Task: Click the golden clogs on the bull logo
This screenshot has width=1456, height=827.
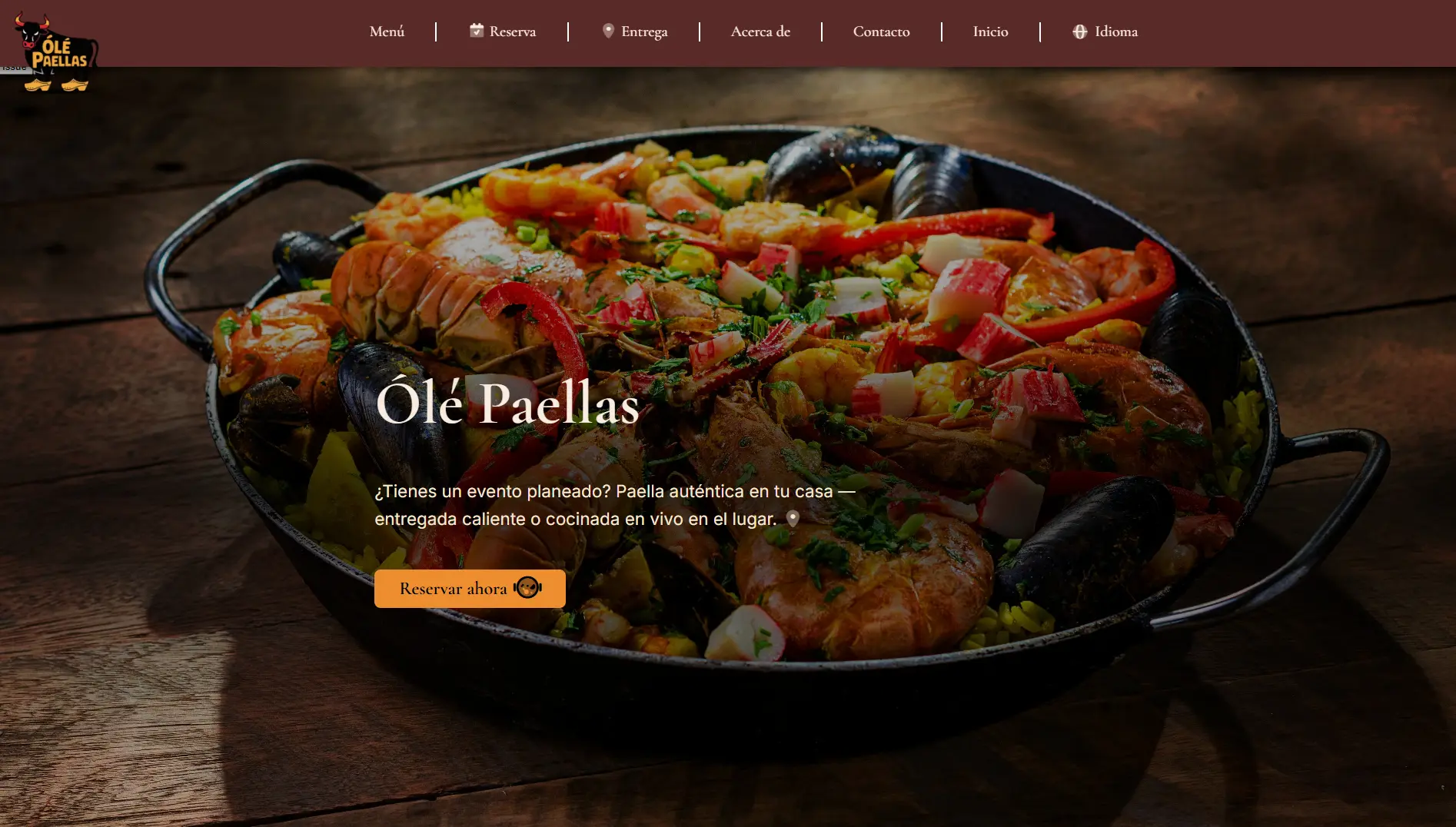Action: pyautogui.click(x=56, y=85)
